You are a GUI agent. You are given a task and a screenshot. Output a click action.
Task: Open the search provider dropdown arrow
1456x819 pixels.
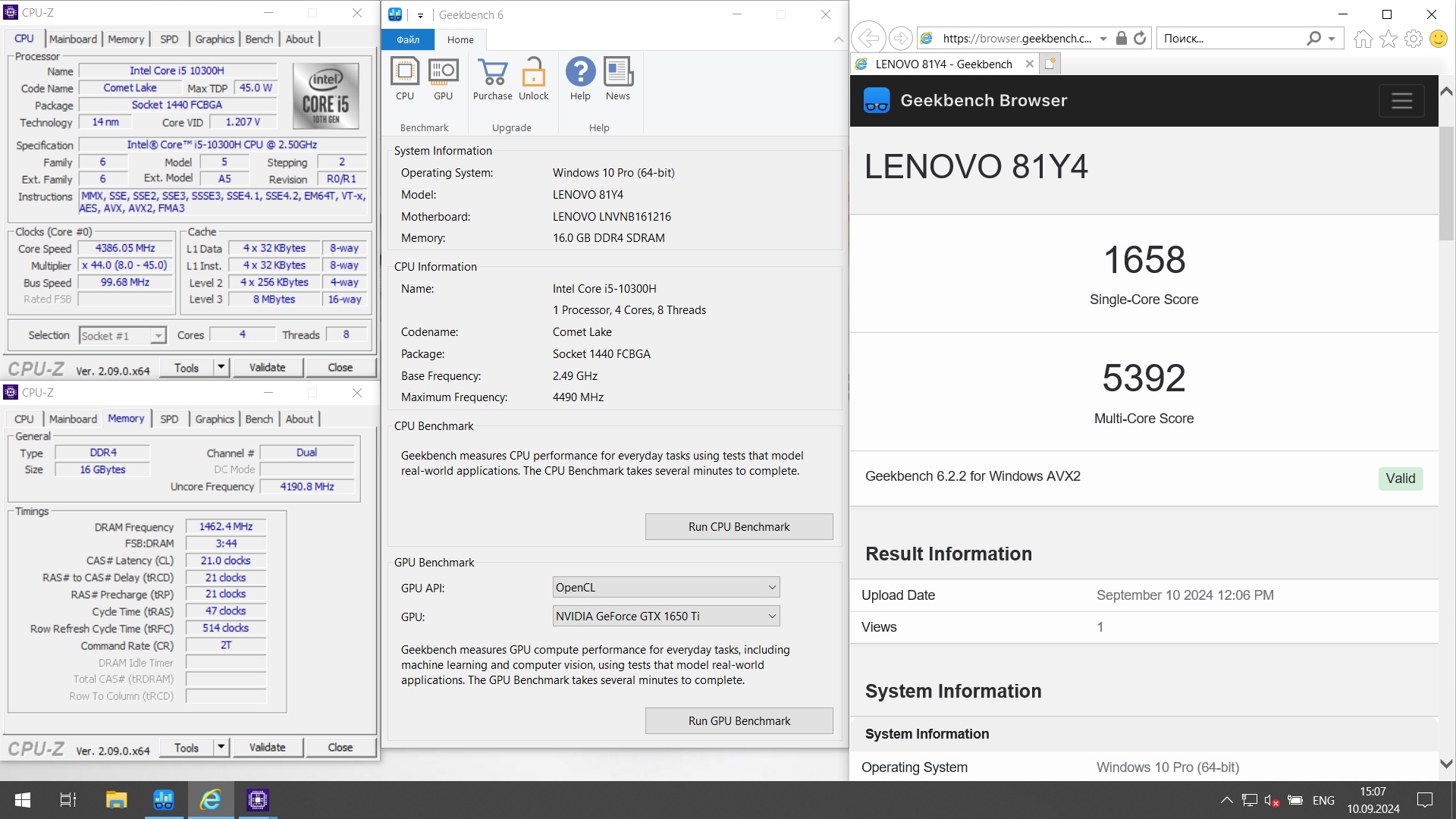click(1332, 38)
